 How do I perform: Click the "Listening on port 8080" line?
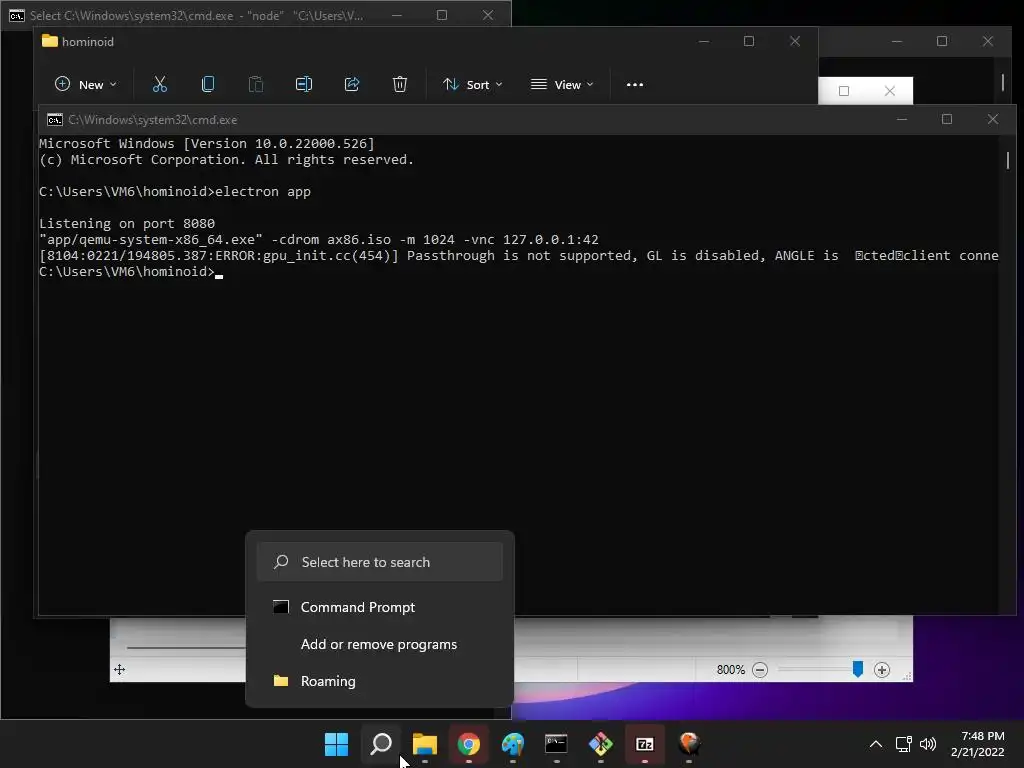[127, 223]
